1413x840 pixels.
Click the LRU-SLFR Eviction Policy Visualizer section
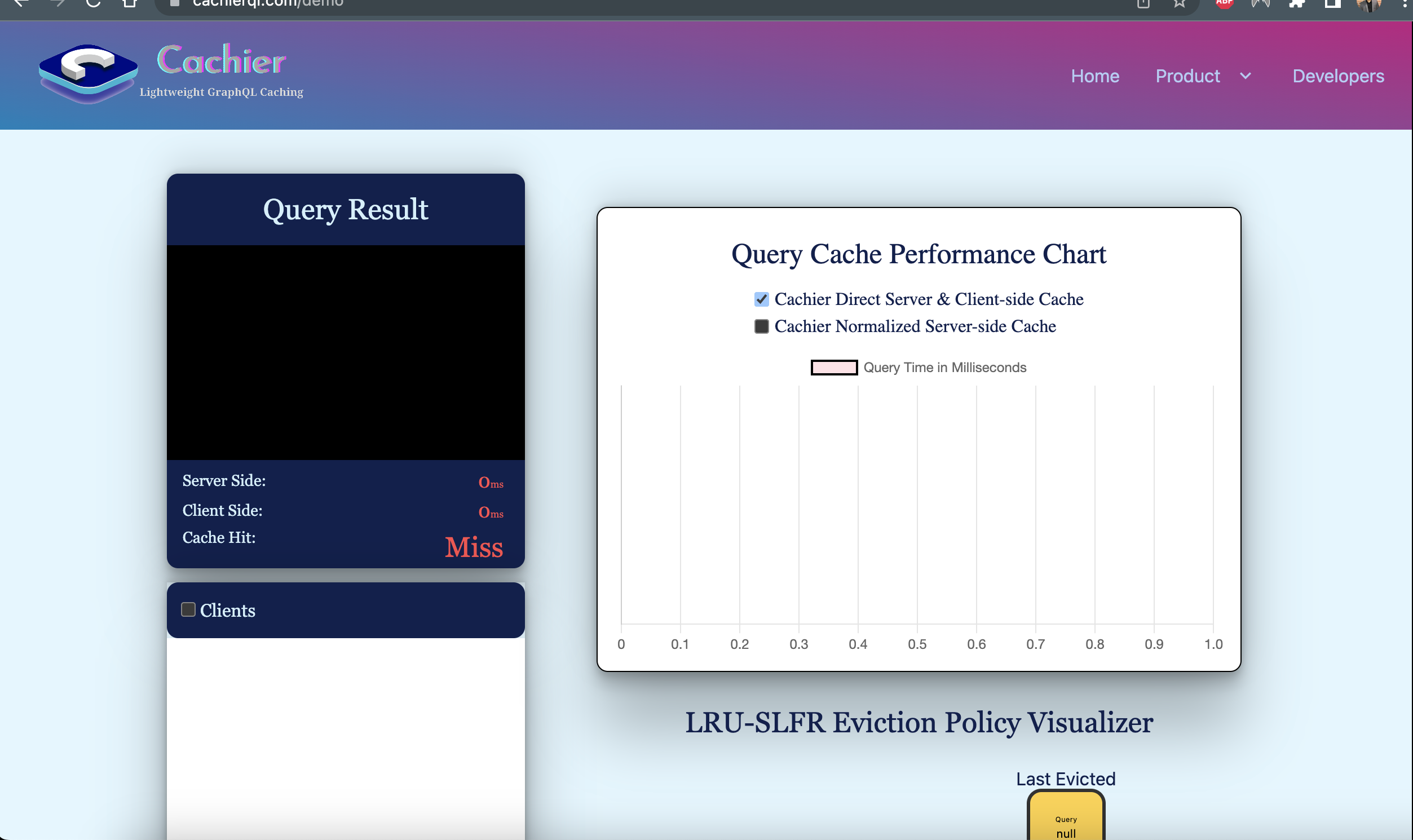click(918, 722)
